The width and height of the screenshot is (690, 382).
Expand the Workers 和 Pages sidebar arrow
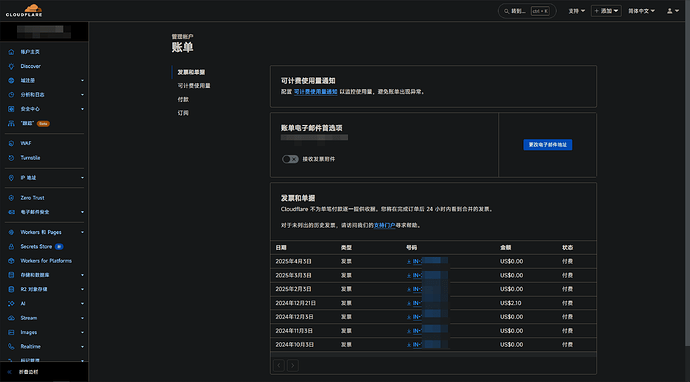click(x=82, y=232)
